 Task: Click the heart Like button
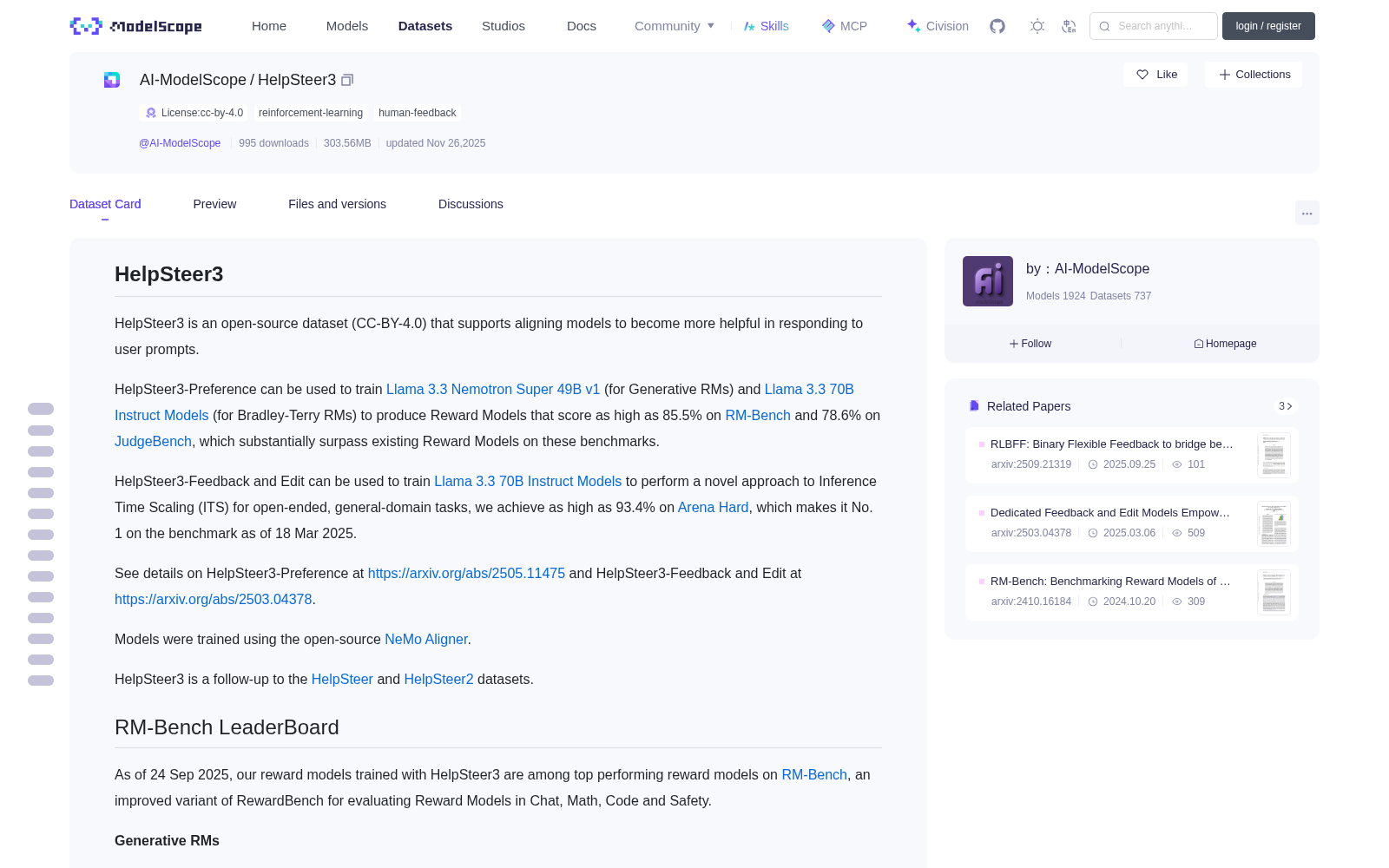point(1155,75)
